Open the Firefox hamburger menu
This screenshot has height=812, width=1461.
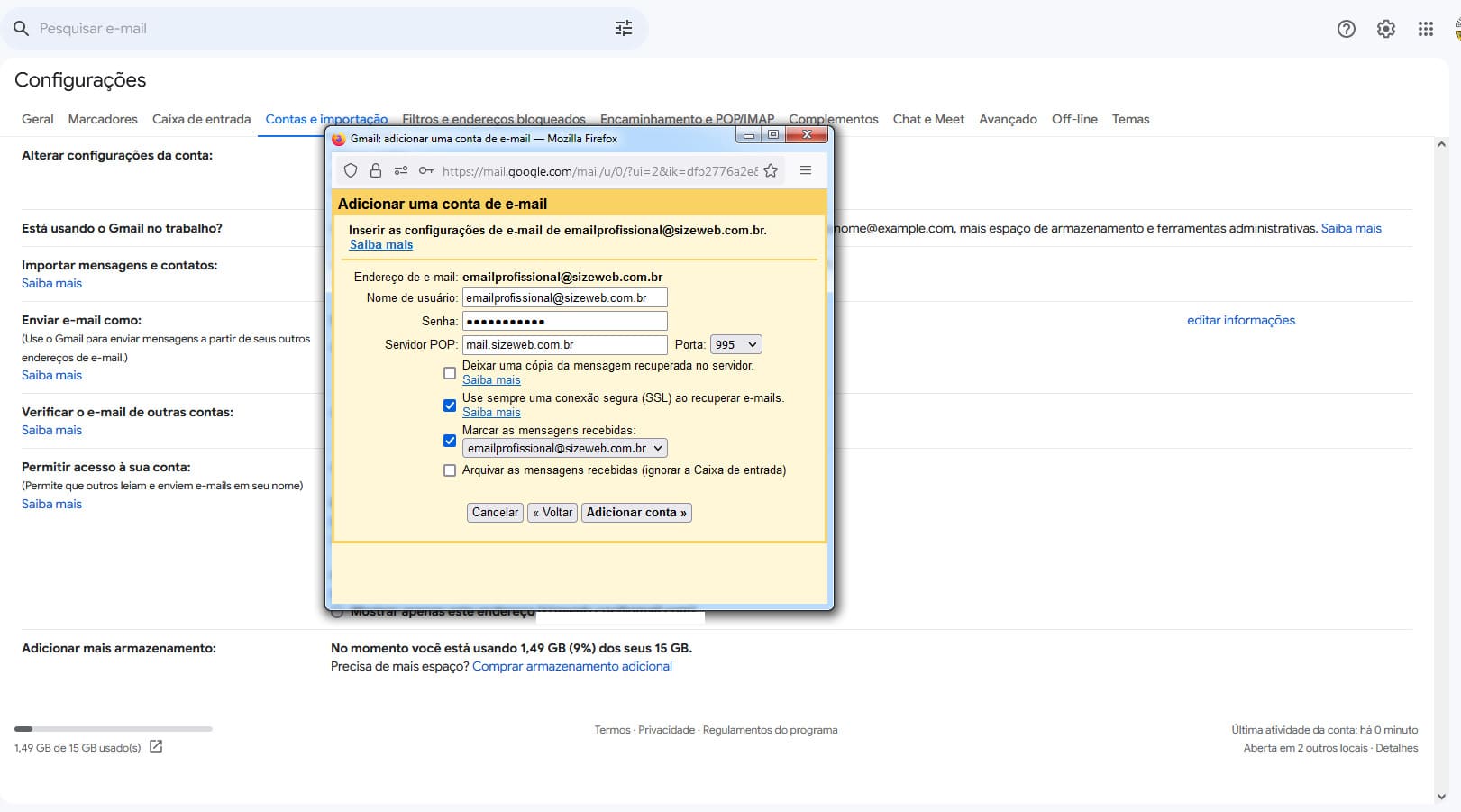806,170
